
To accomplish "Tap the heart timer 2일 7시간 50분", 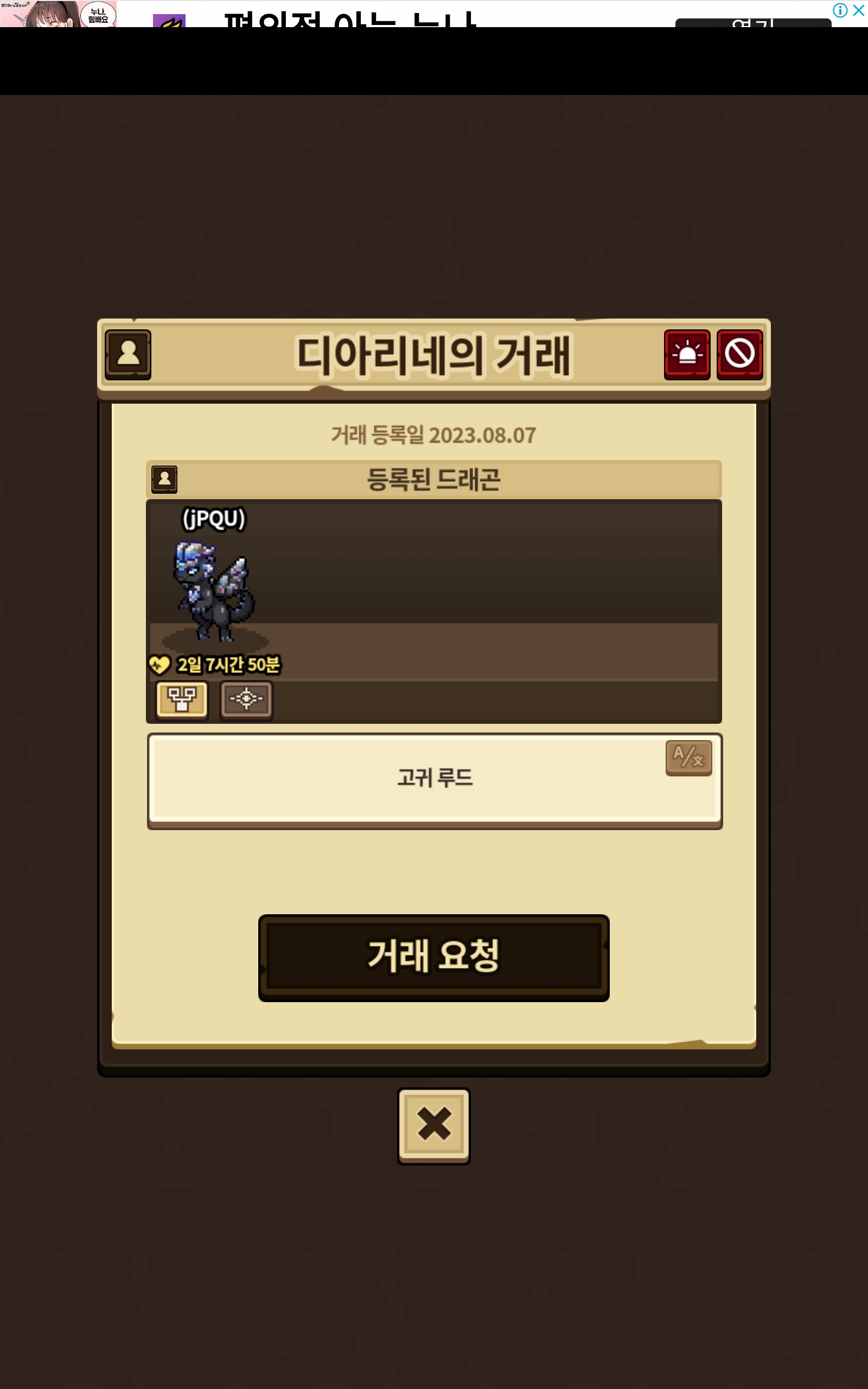I will (x=215, y=665).
